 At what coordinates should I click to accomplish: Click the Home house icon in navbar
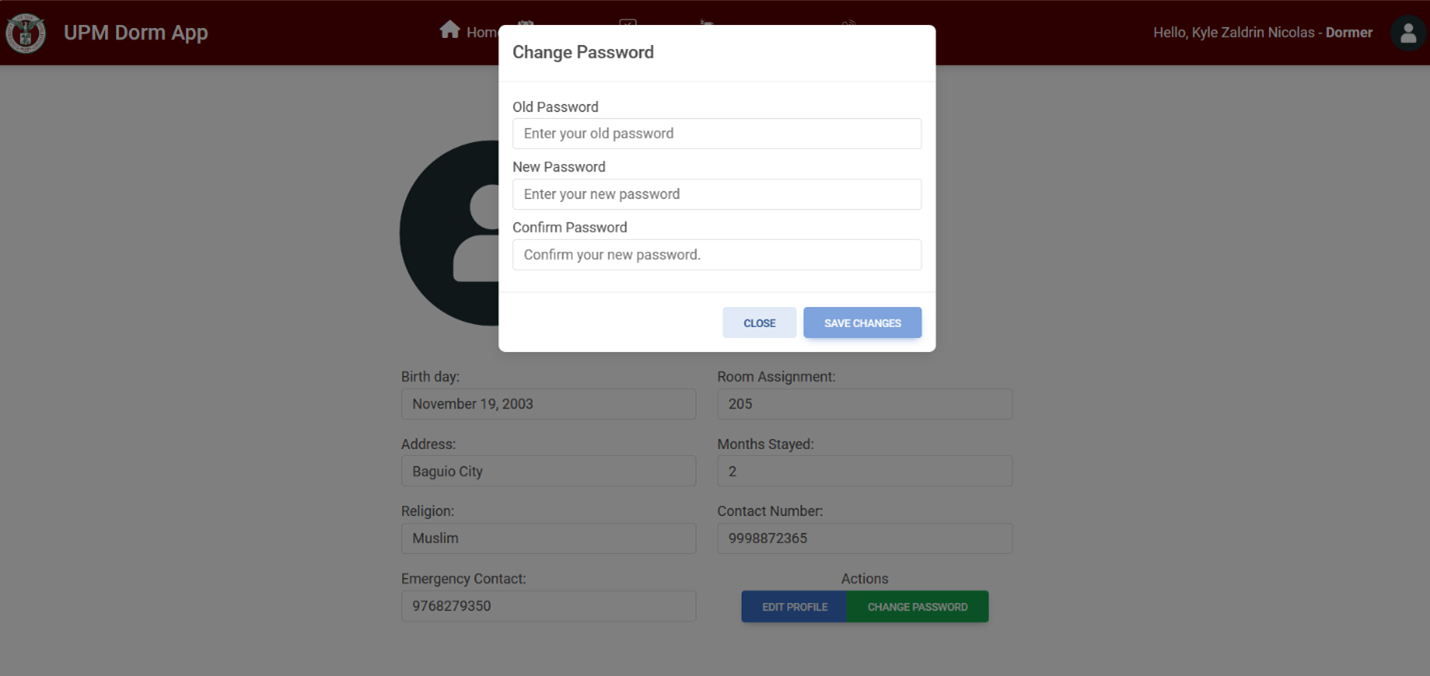tap(450, 30)
